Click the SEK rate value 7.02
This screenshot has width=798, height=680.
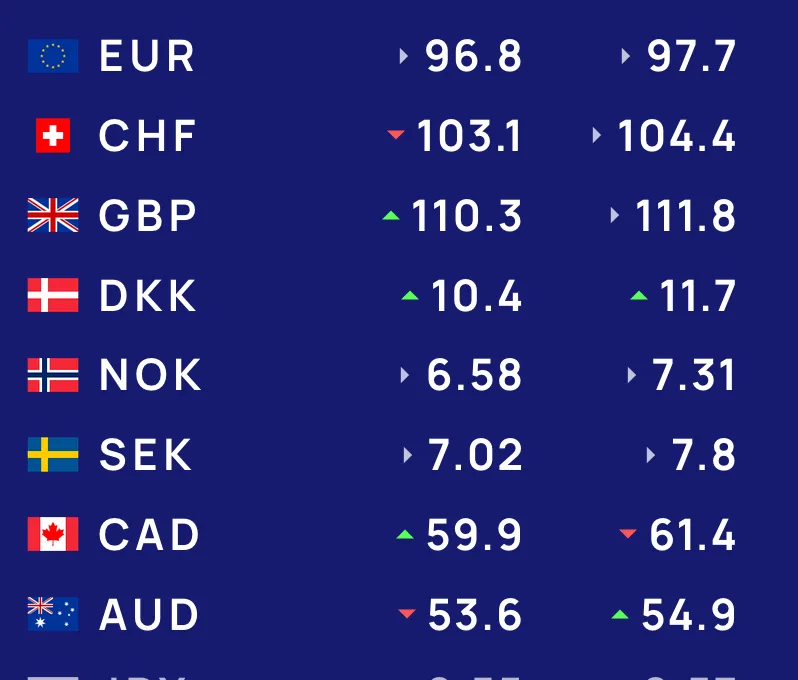475,455
